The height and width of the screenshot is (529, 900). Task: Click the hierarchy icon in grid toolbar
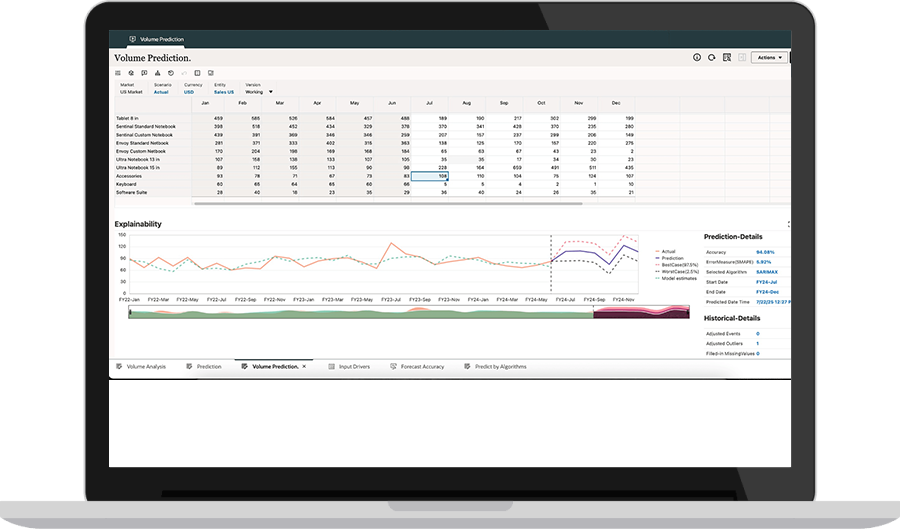pyautogui.click(x=157, y=73)
